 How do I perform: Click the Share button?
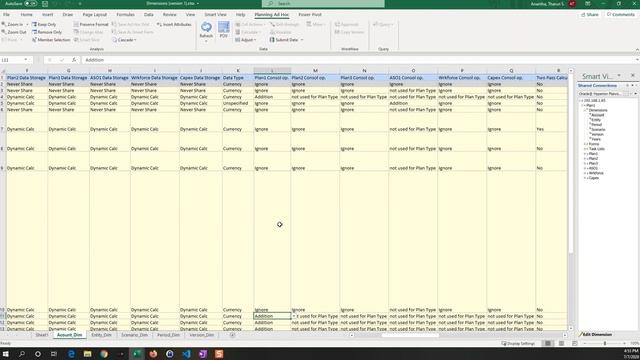(x=590, y=14)
